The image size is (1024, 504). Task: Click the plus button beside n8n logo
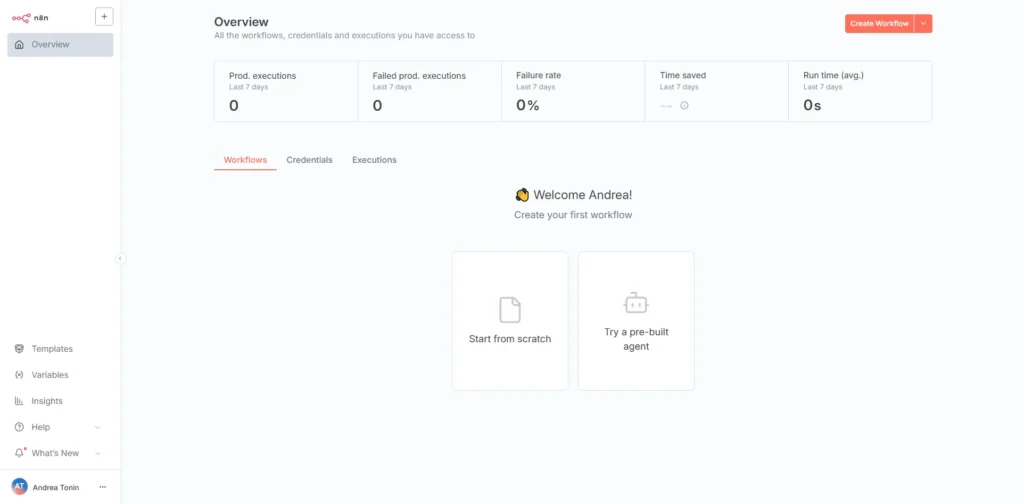[104, 16]
